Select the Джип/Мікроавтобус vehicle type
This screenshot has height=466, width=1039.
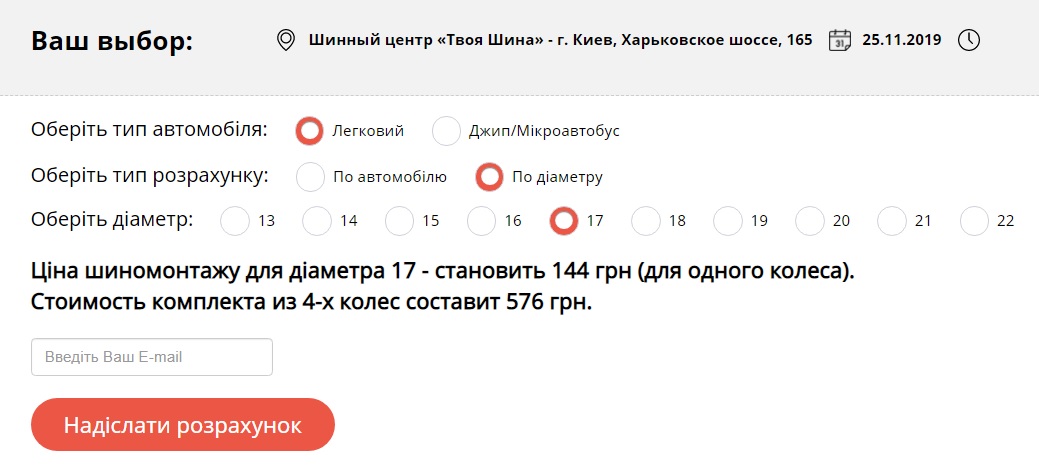446,131
